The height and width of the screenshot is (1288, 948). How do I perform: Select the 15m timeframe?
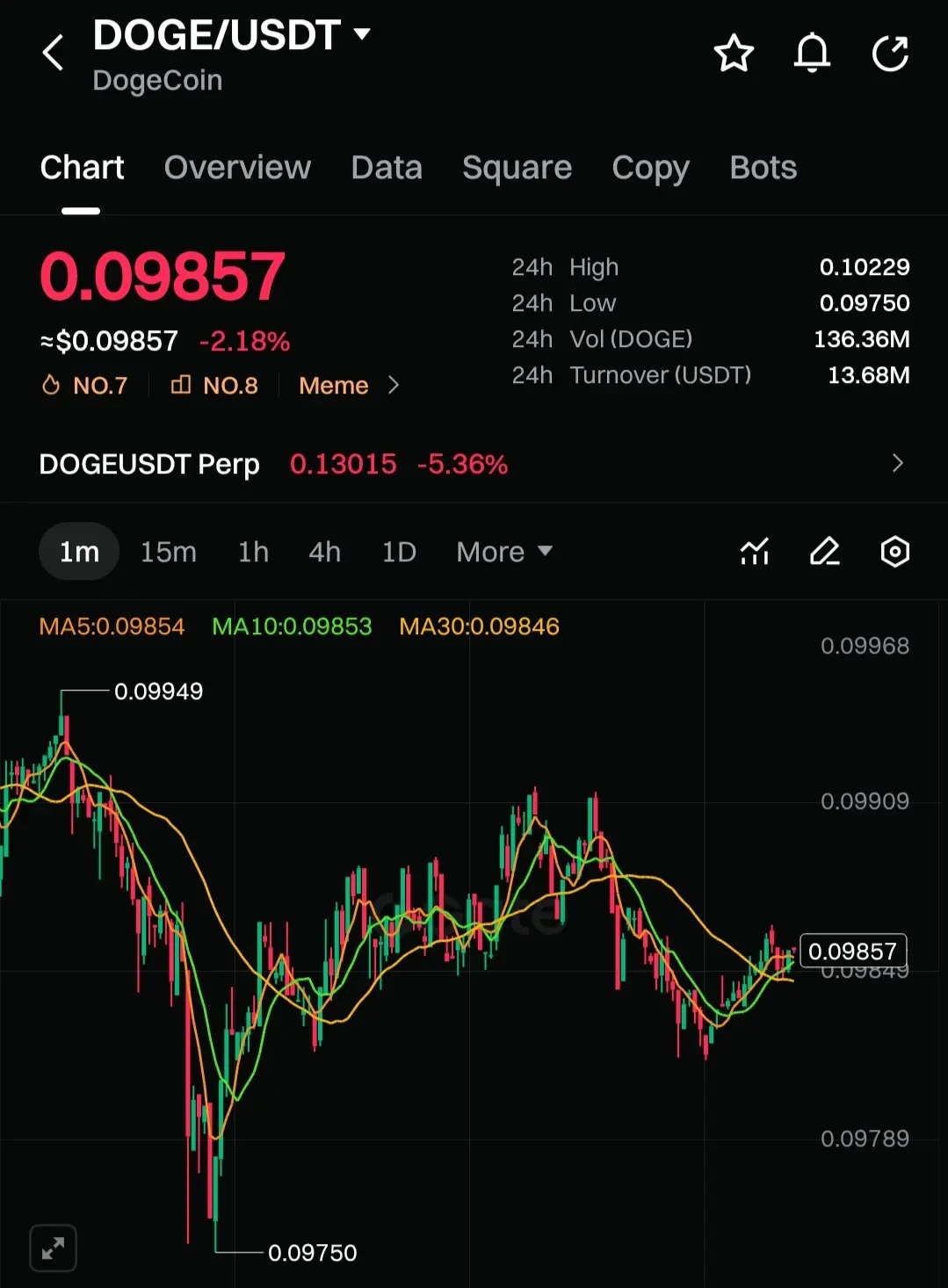pos(169,552)
